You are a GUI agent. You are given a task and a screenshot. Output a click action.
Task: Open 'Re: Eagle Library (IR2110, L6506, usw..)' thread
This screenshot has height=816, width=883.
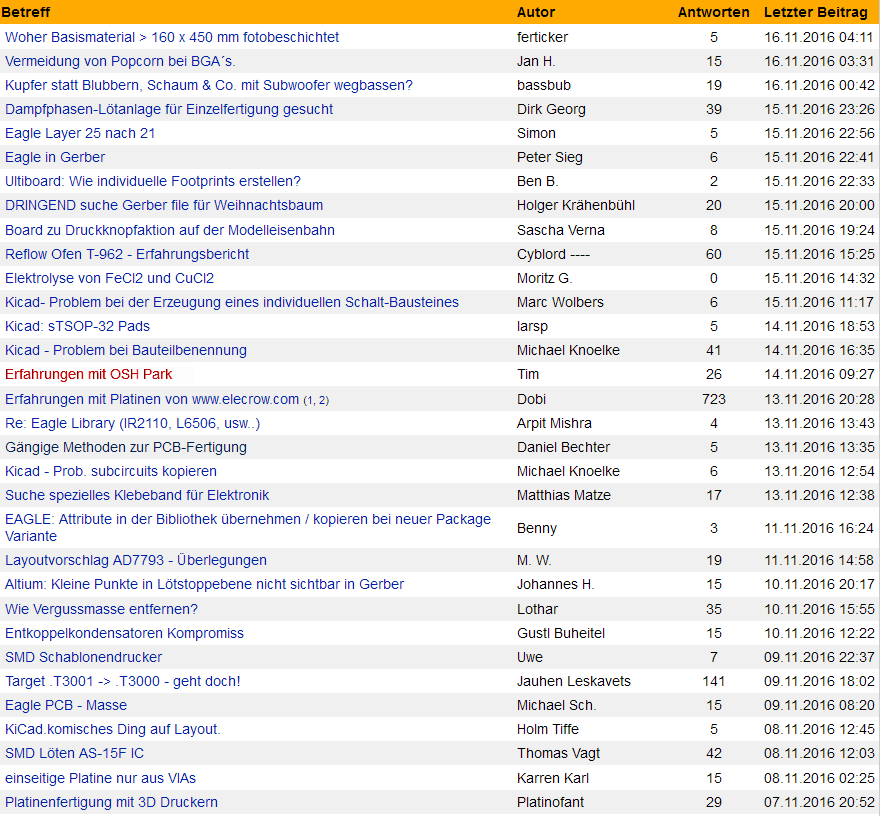[132, 423]
